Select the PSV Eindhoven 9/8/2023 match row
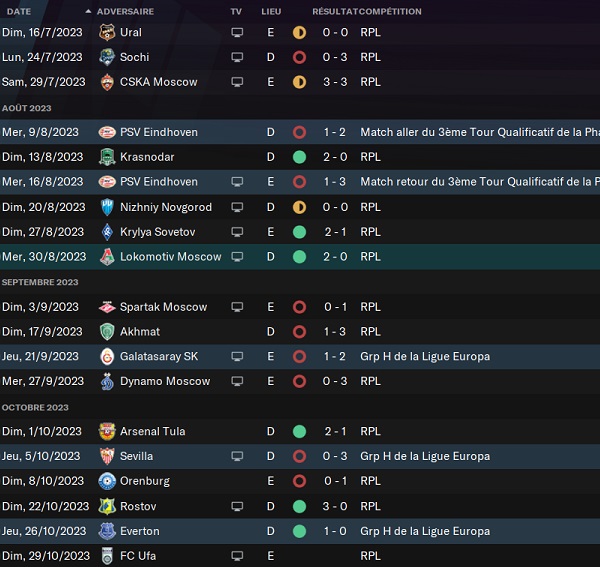 [x=300, y=132]
